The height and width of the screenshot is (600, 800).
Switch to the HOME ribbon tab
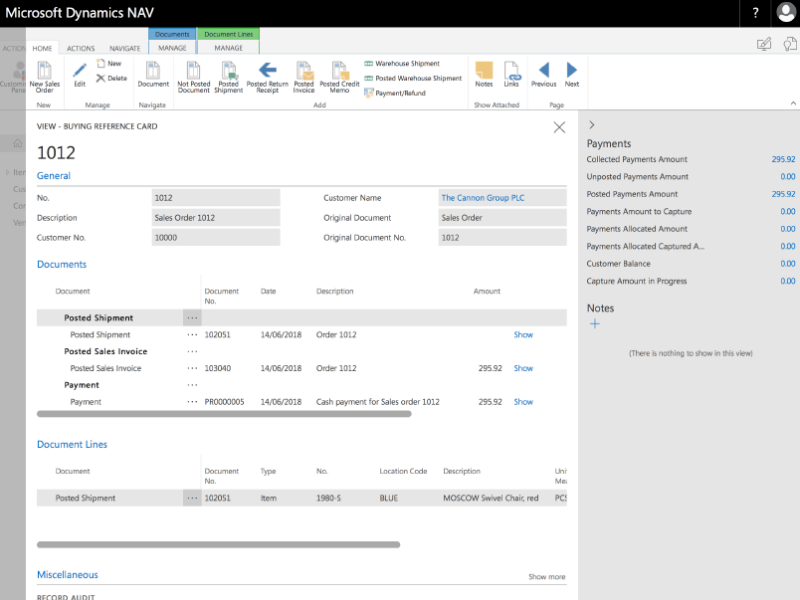(x=42, y=48)
